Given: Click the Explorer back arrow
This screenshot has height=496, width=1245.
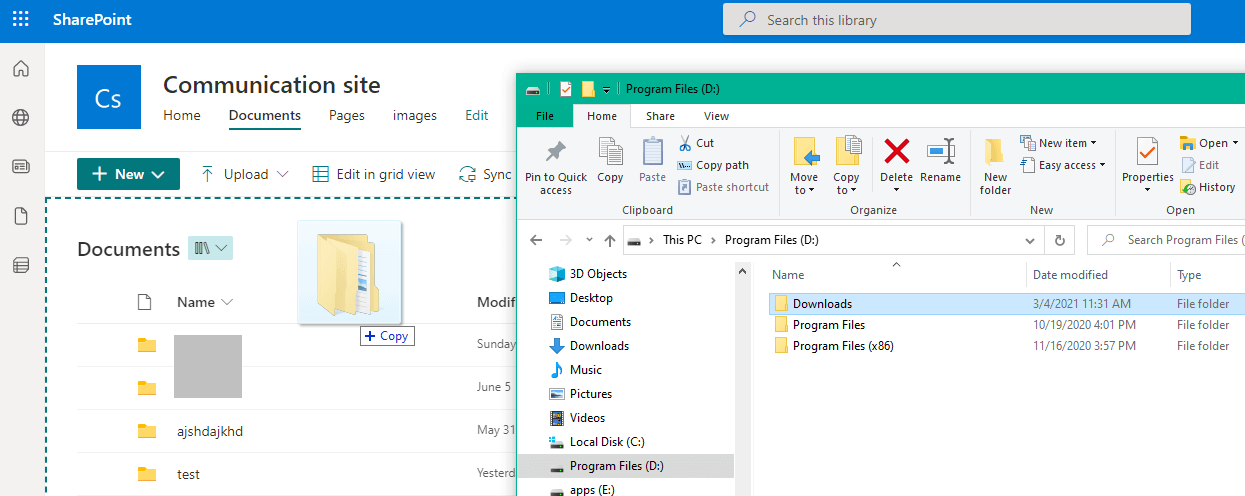Looking at the screenshot, I should pos(537,240).
